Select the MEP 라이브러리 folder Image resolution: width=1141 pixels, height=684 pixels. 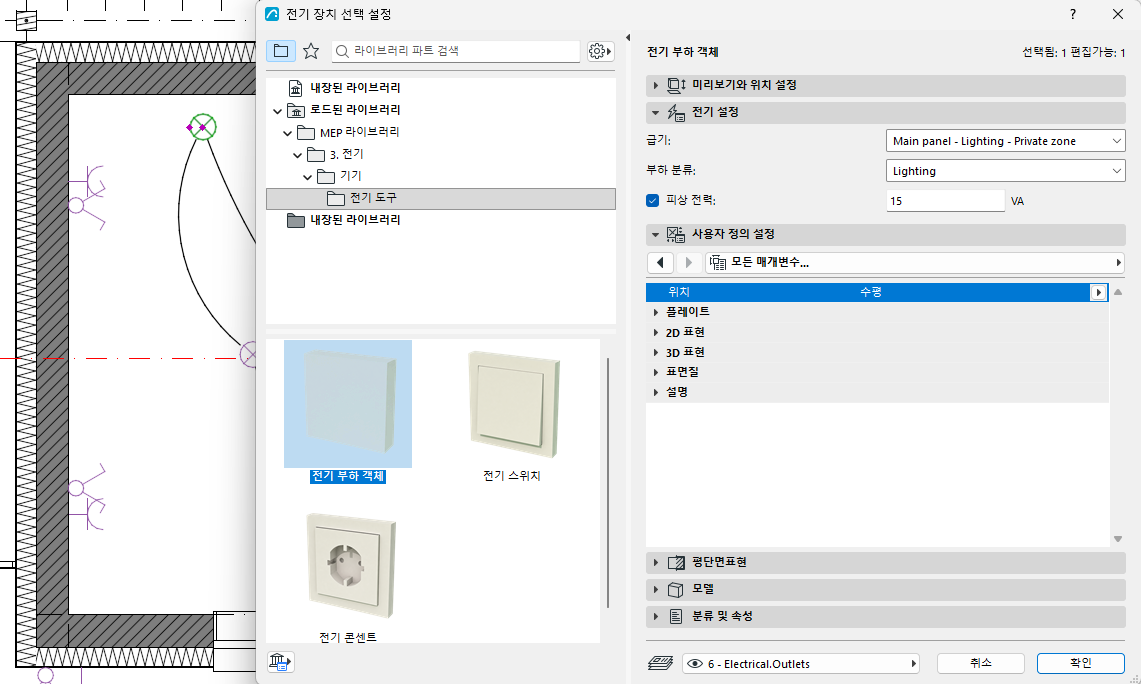click(x=359, y=132)
